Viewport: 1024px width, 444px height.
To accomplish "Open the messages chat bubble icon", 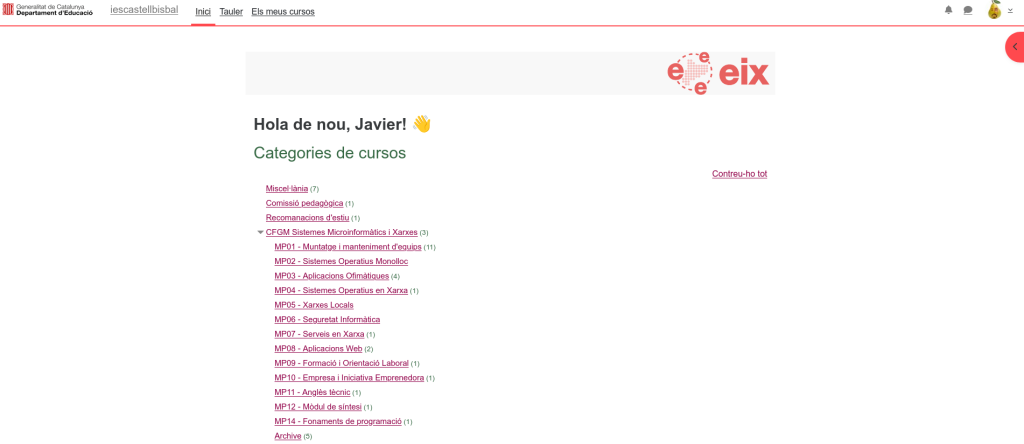I will pyautogui.click(x=967, y=10).
